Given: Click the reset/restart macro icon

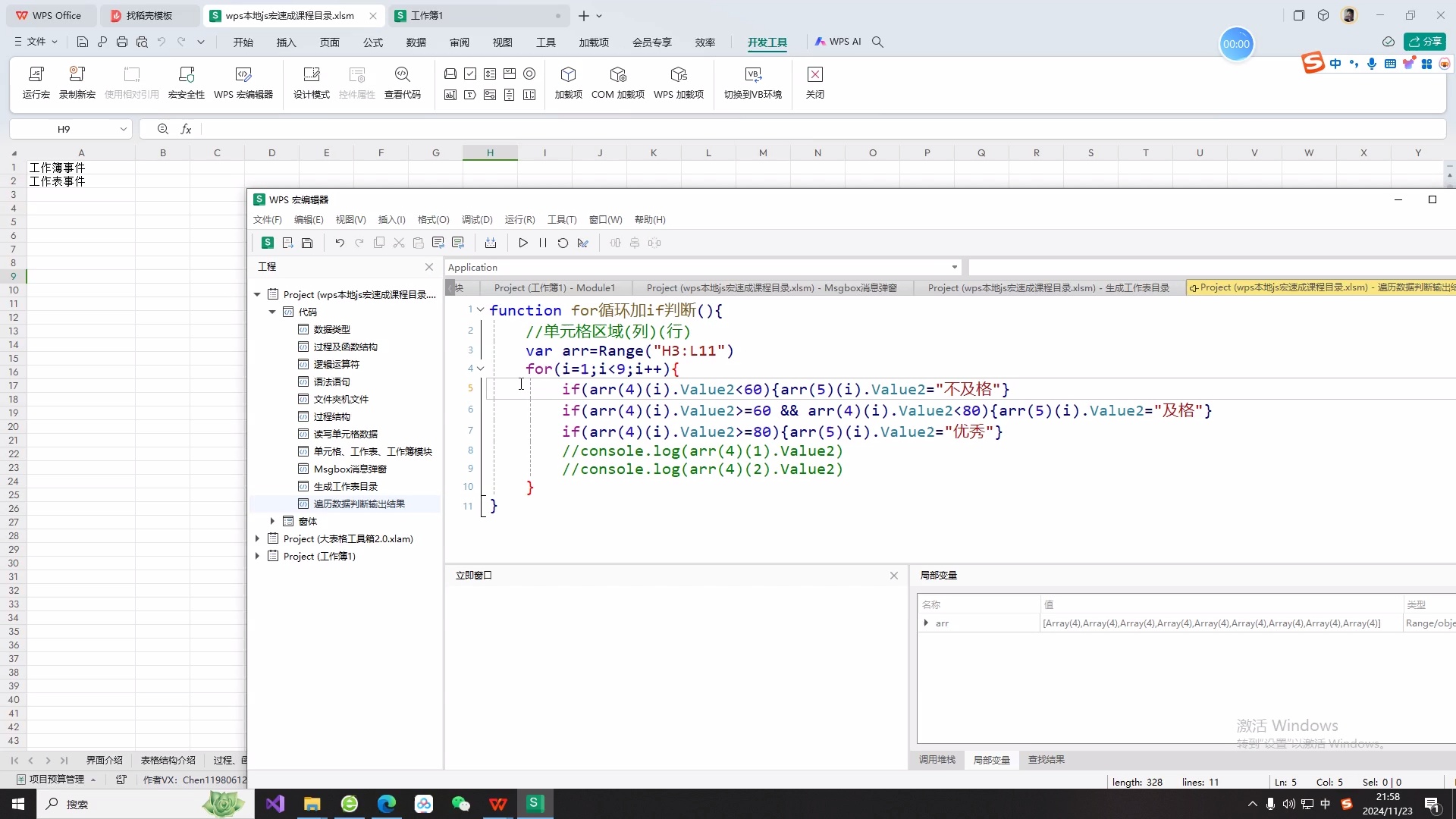Looking at the screenshot, I should pyautogui.click(x=563, y=243).
